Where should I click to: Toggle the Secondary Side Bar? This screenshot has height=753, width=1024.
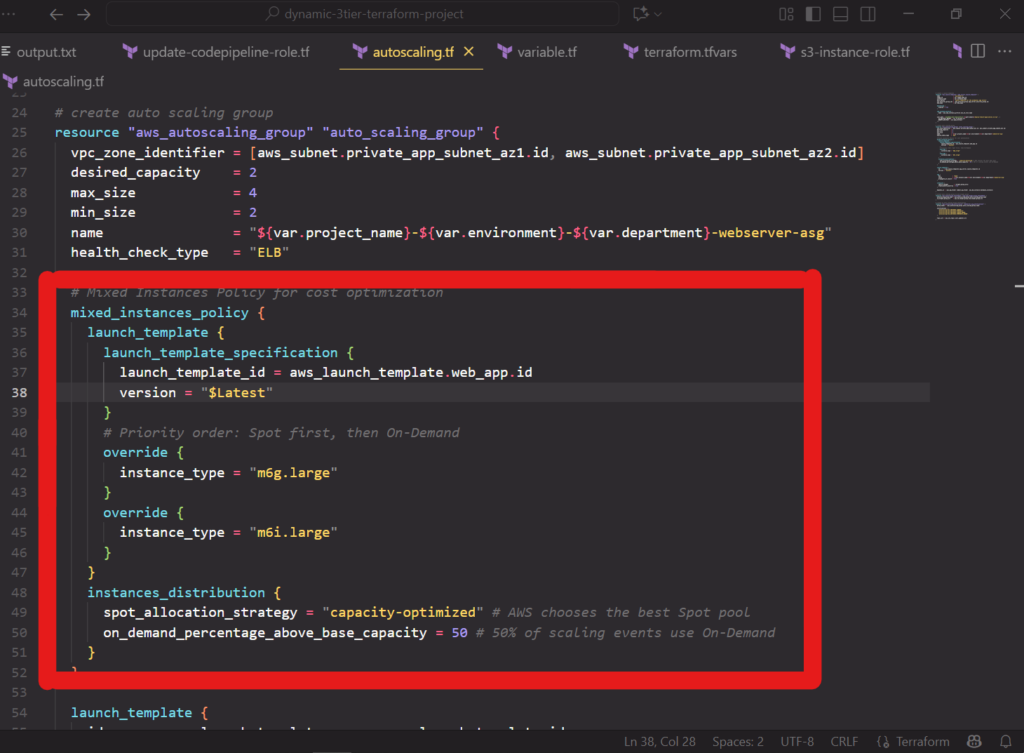869,14
